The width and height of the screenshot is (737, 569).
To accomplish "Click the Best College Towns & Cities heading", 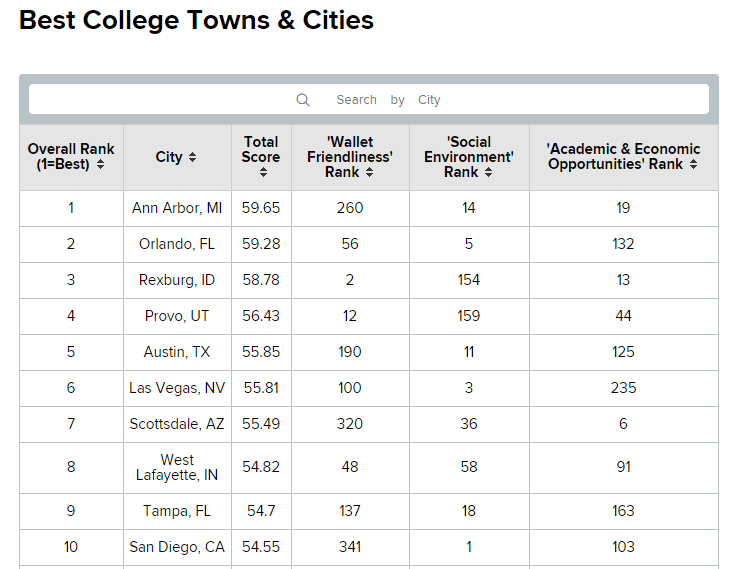I will (196, 20).
